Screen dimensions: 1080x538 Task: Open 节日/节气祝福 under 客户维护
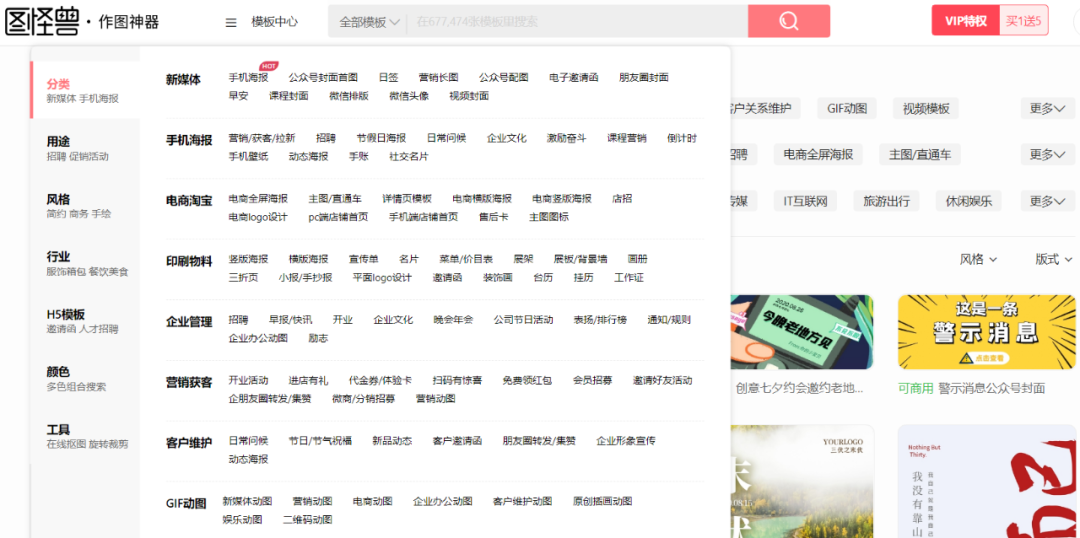click(x=320, y=441)
